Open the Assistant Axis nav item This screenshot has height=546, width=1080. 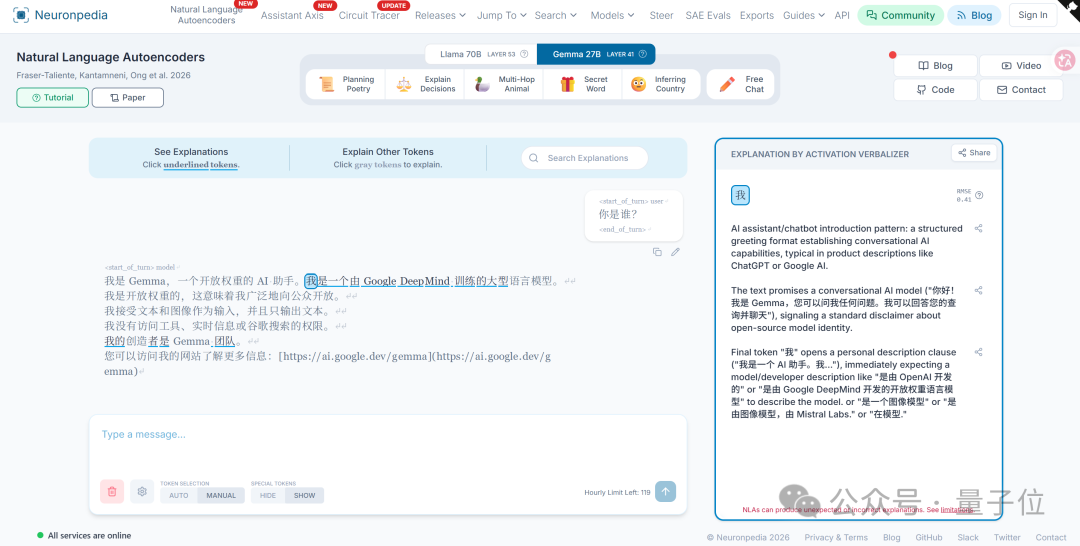292,15
